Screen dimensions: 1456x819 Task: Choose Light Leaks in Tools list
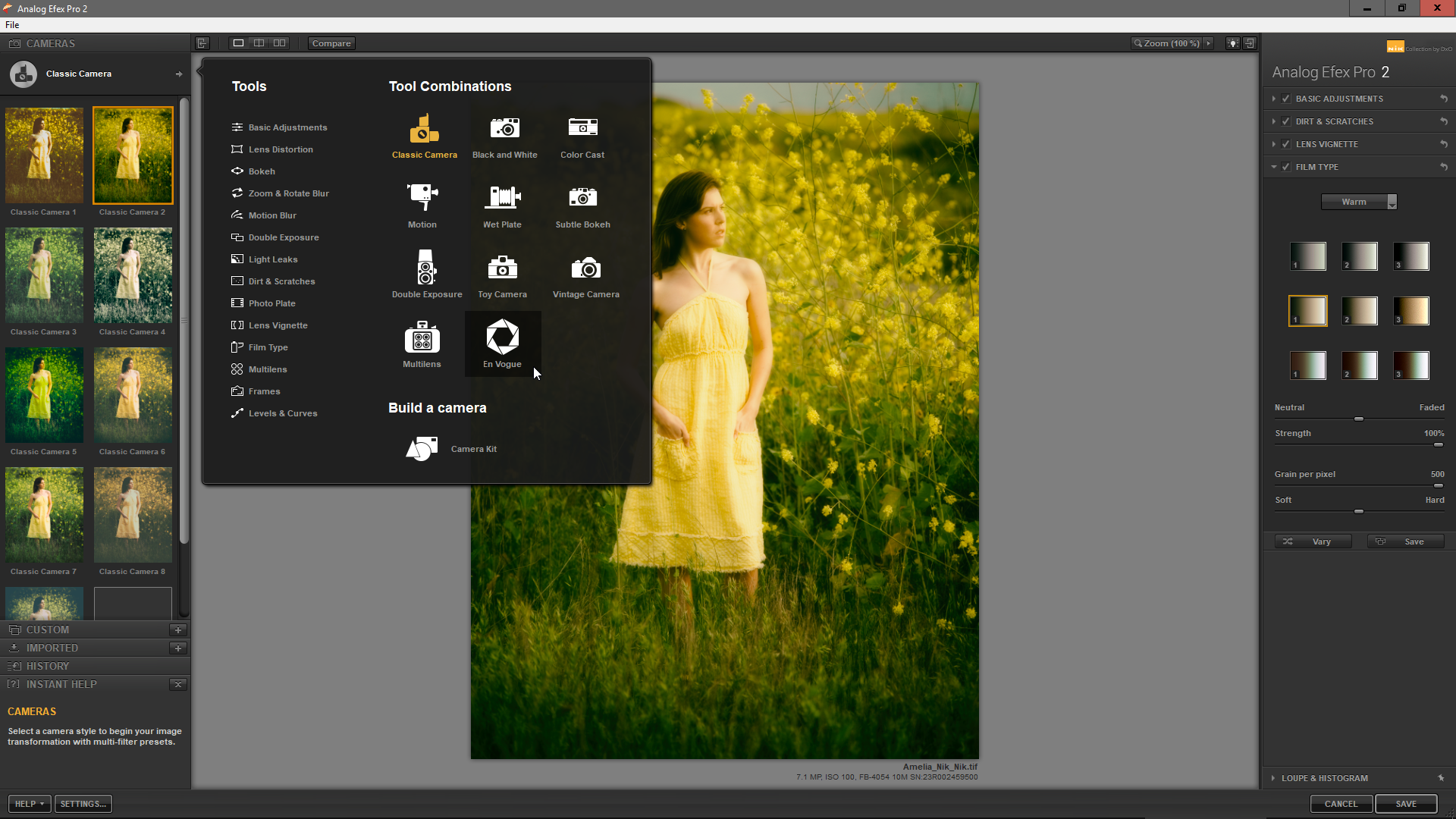[x=265, y=259]
